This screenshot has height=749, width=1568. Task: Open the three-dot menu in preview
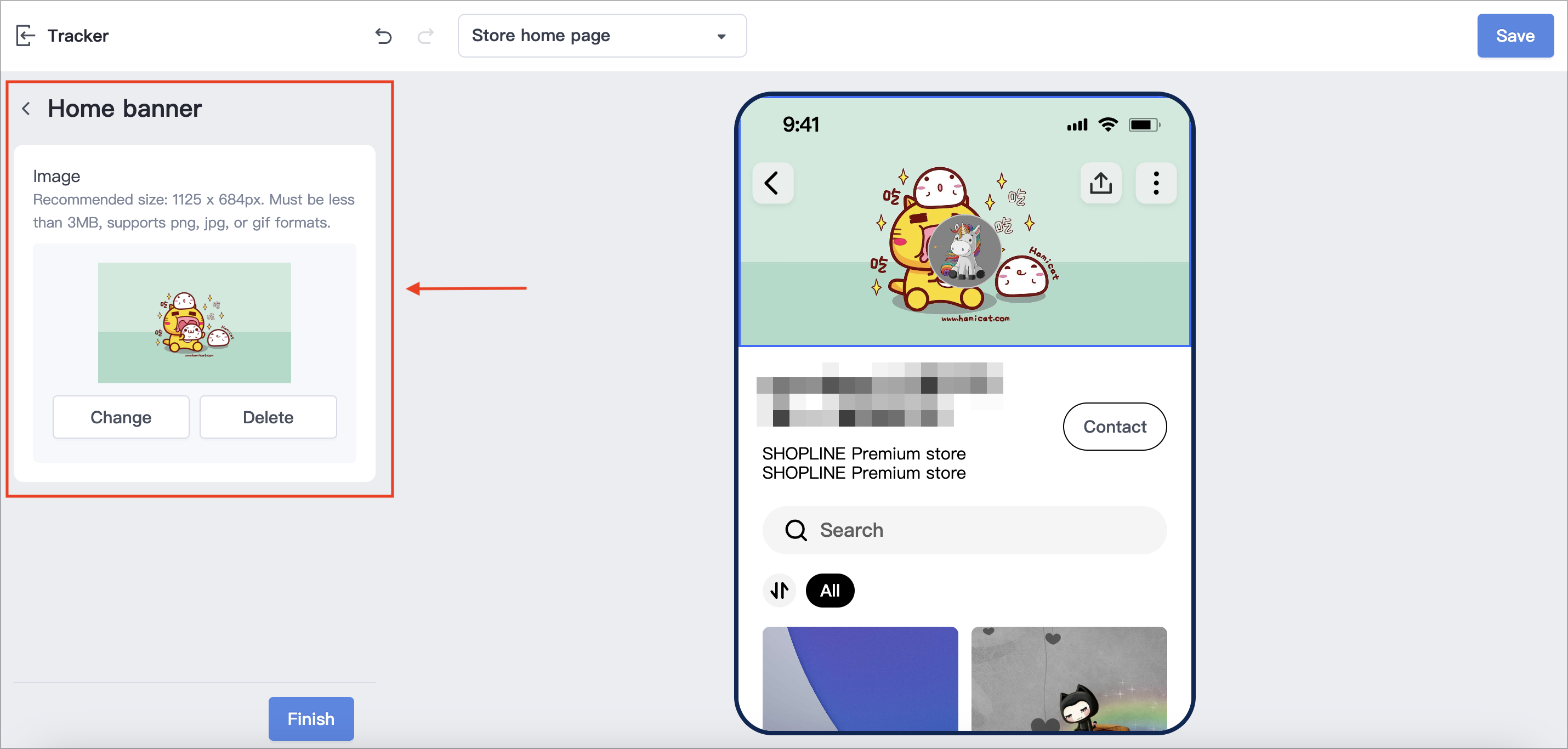coord(1156,183)
